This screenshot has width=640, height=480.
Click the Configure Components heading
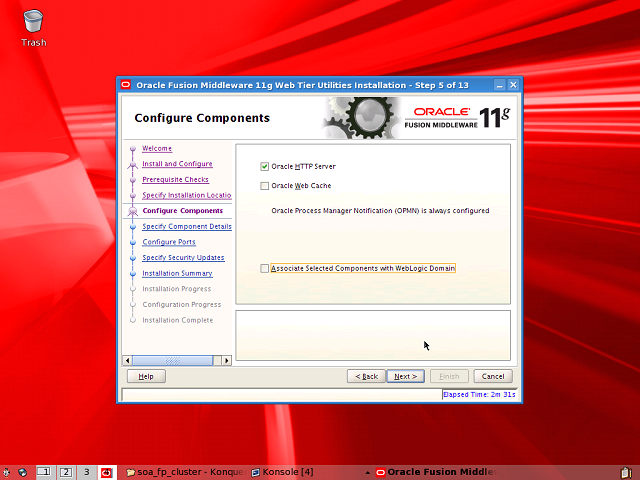point(202,118)
